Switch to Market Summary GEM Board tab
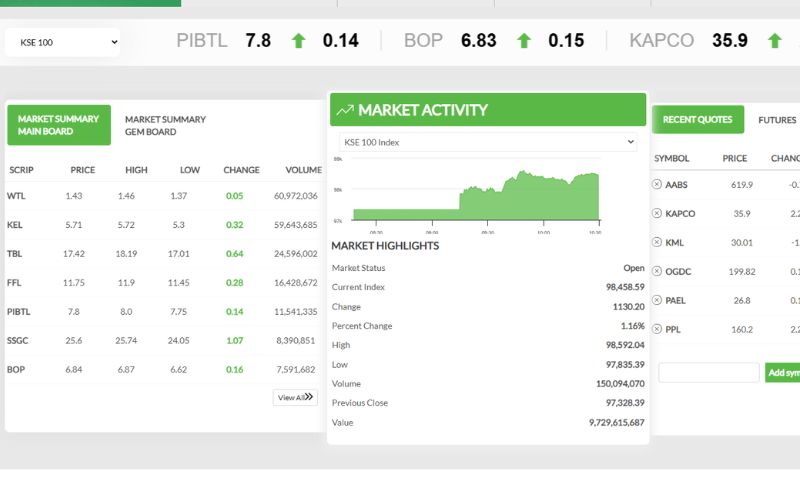The width and height of the screenshot is (800, 480). pyautogui.click(x=165, y=125)
